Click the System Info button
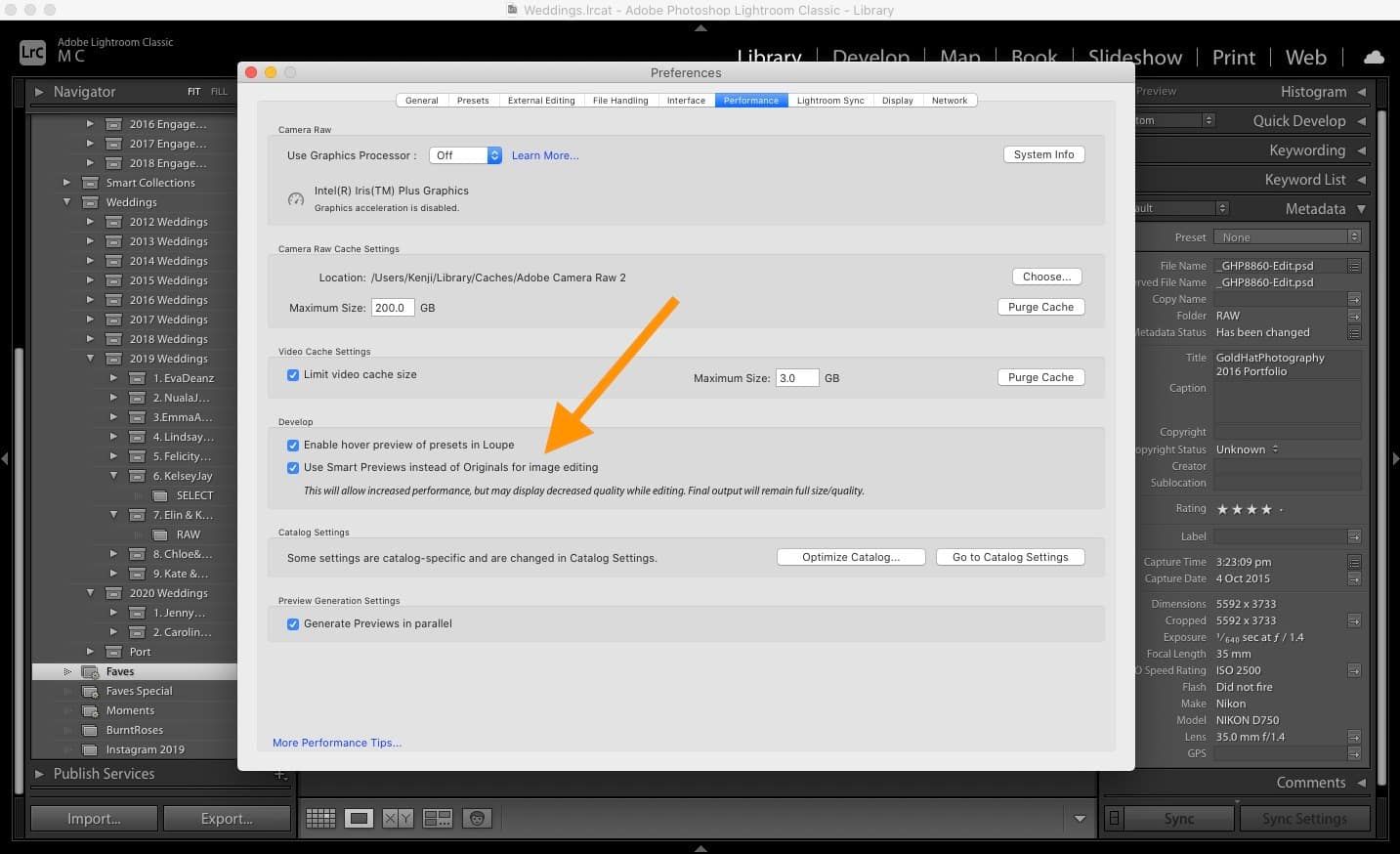This screenshot has height=854, width=1400. (x=1043, y=154)
